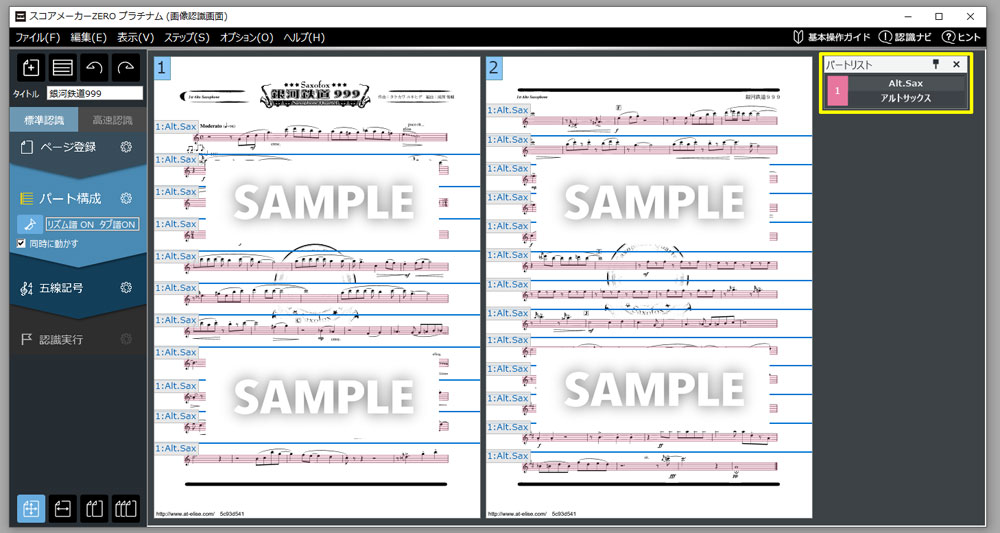1000x533 pixels.
Task: Choose fit-to-width page view icon
Action: (62, 508)
